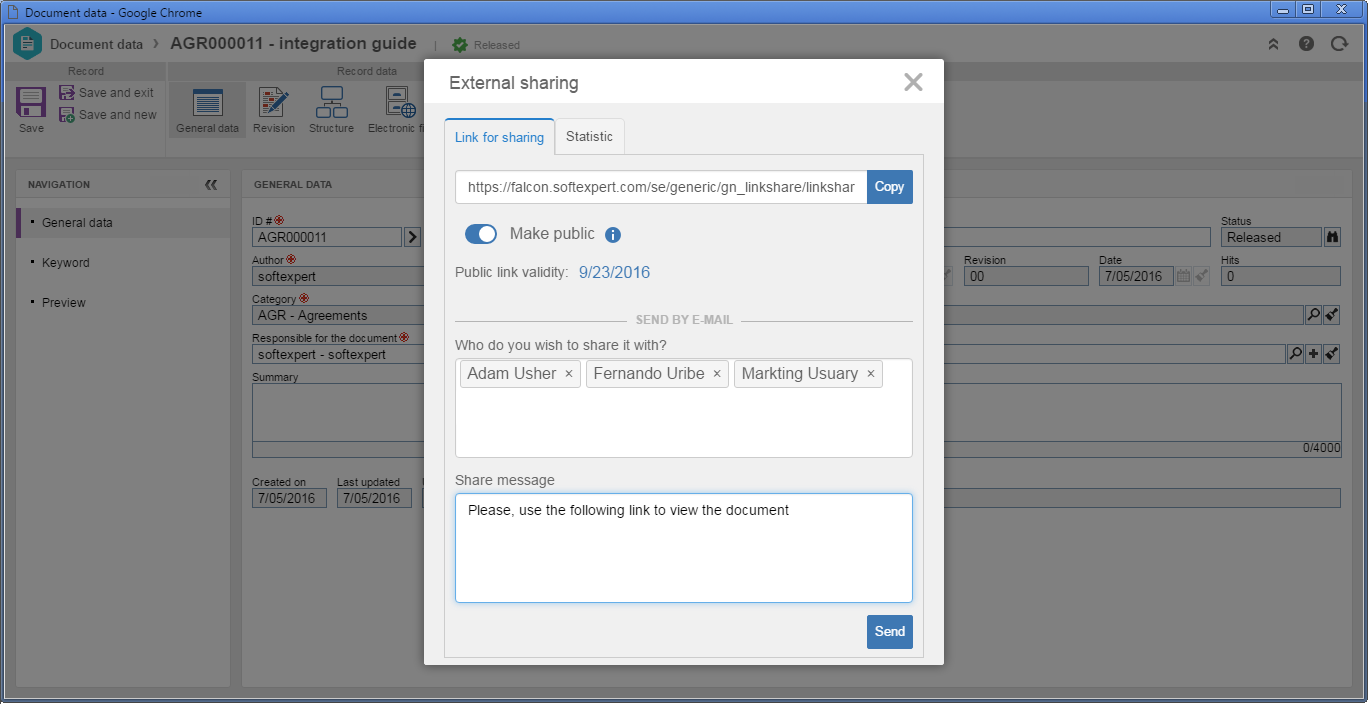Viewport: 1368px width, 704px height.
Task: Click the Revision field showing 00
Action: pyautogui.click(x=1026, y=277)
